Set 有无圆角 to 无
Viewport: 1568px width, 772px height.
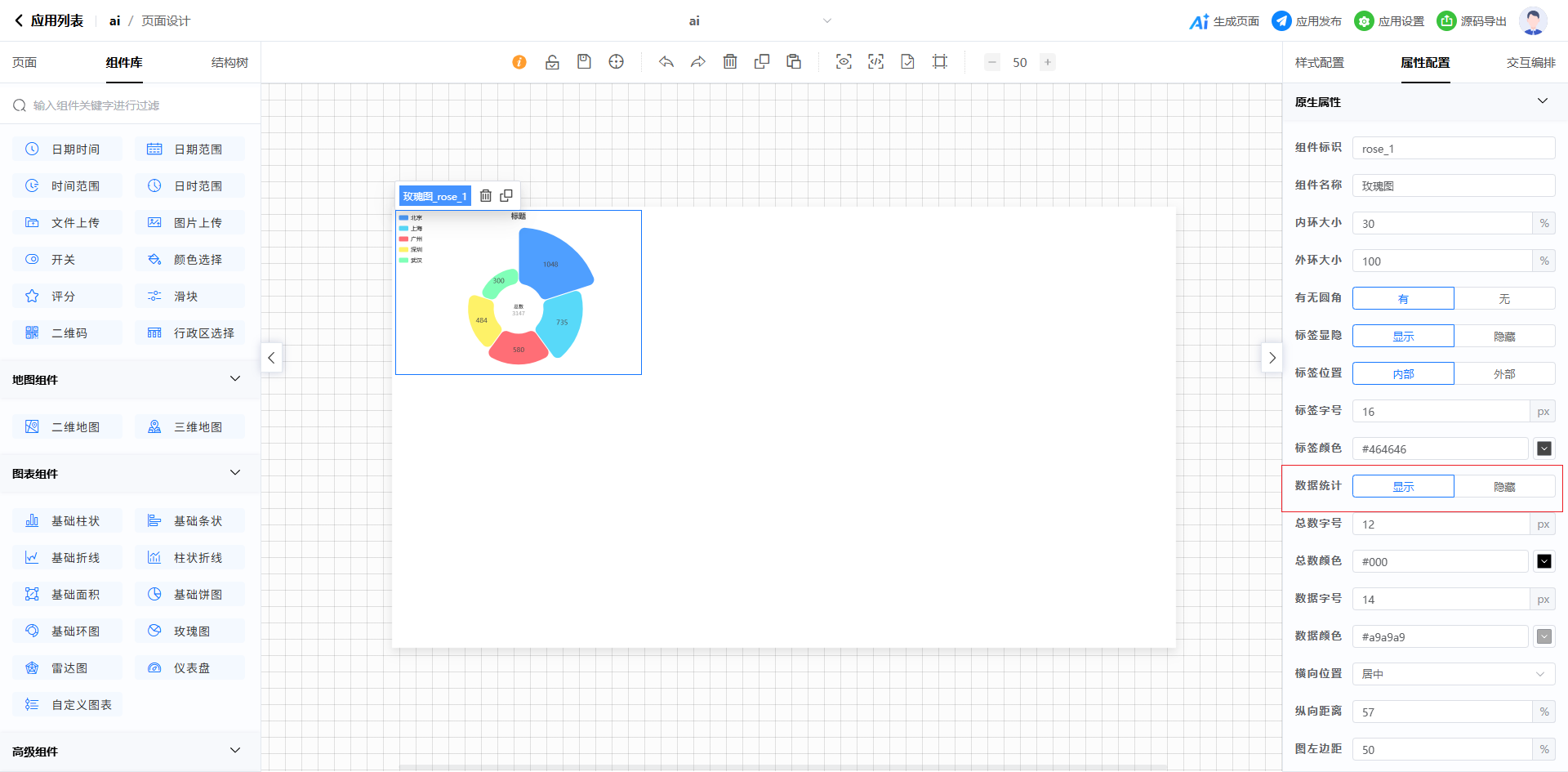pos(1503,299)
